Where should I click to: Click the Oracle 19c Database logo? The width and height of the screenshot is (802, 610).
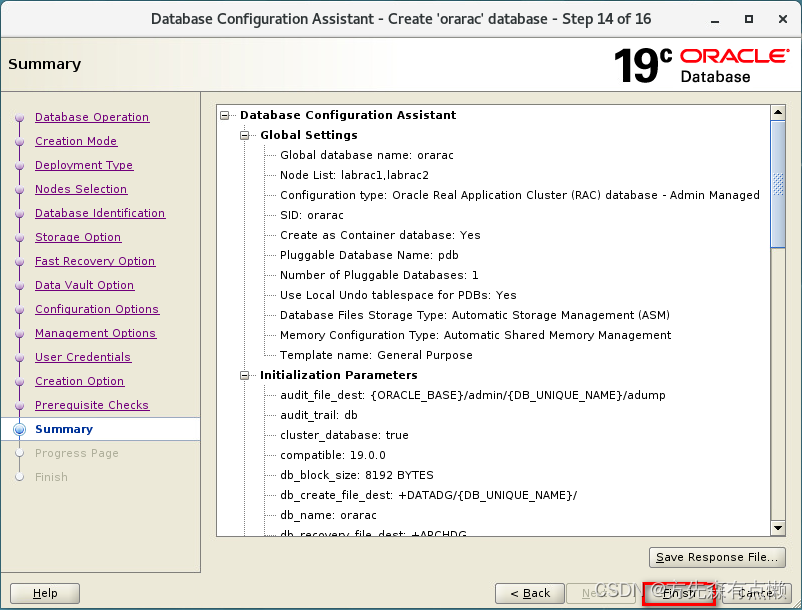pyautogui.click(x=702, y=65)
